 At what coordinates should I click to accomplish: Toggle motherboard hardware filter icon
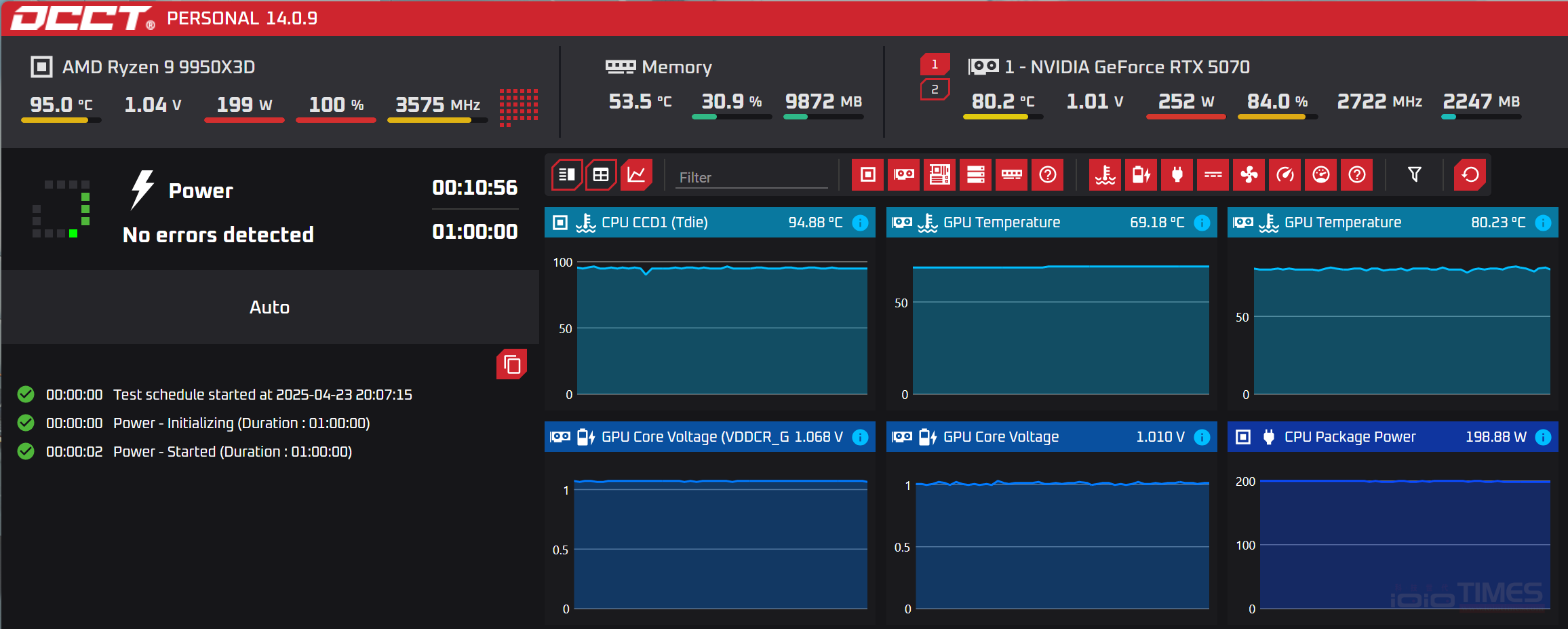tap(940, 175)
